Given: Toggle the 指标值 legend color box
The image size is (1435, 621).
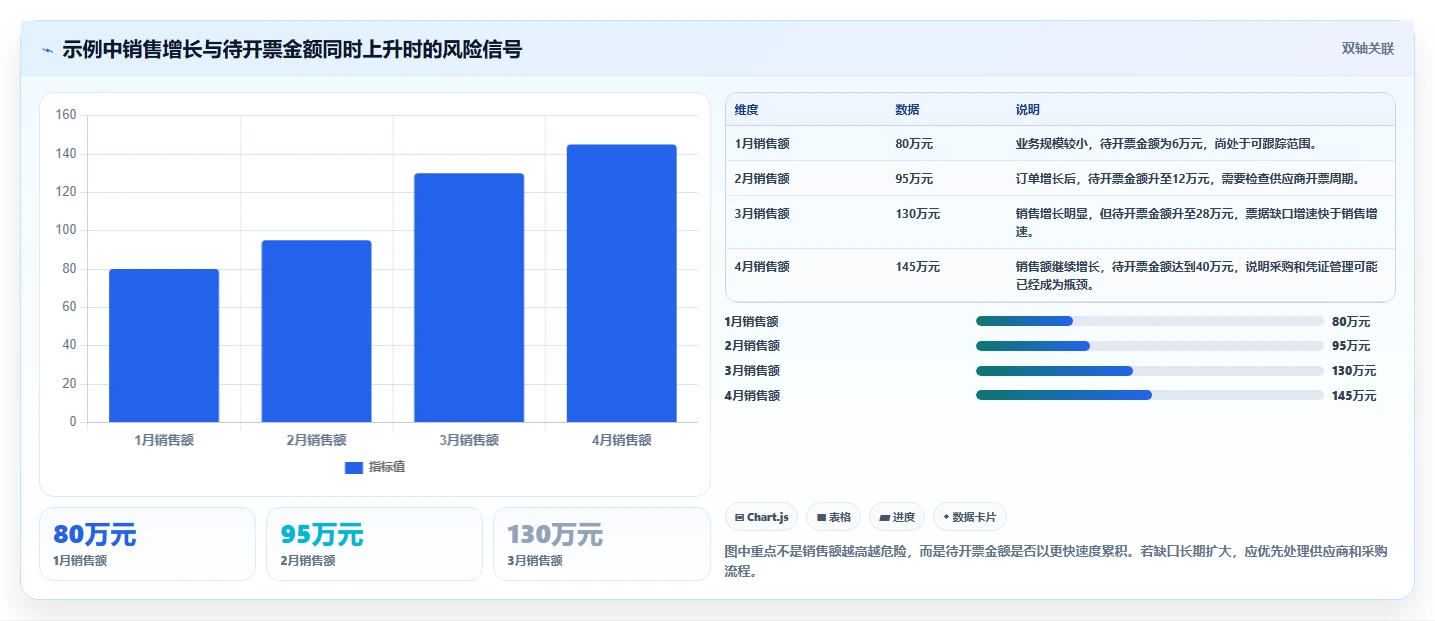Looking at the screenshot, I should 354,467.
